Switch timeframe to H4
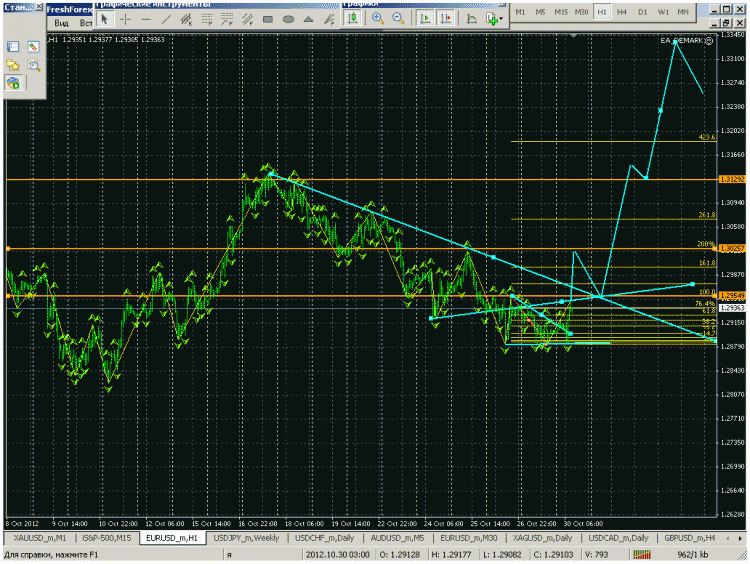This screenshot has width=750, height=564. 622,12
